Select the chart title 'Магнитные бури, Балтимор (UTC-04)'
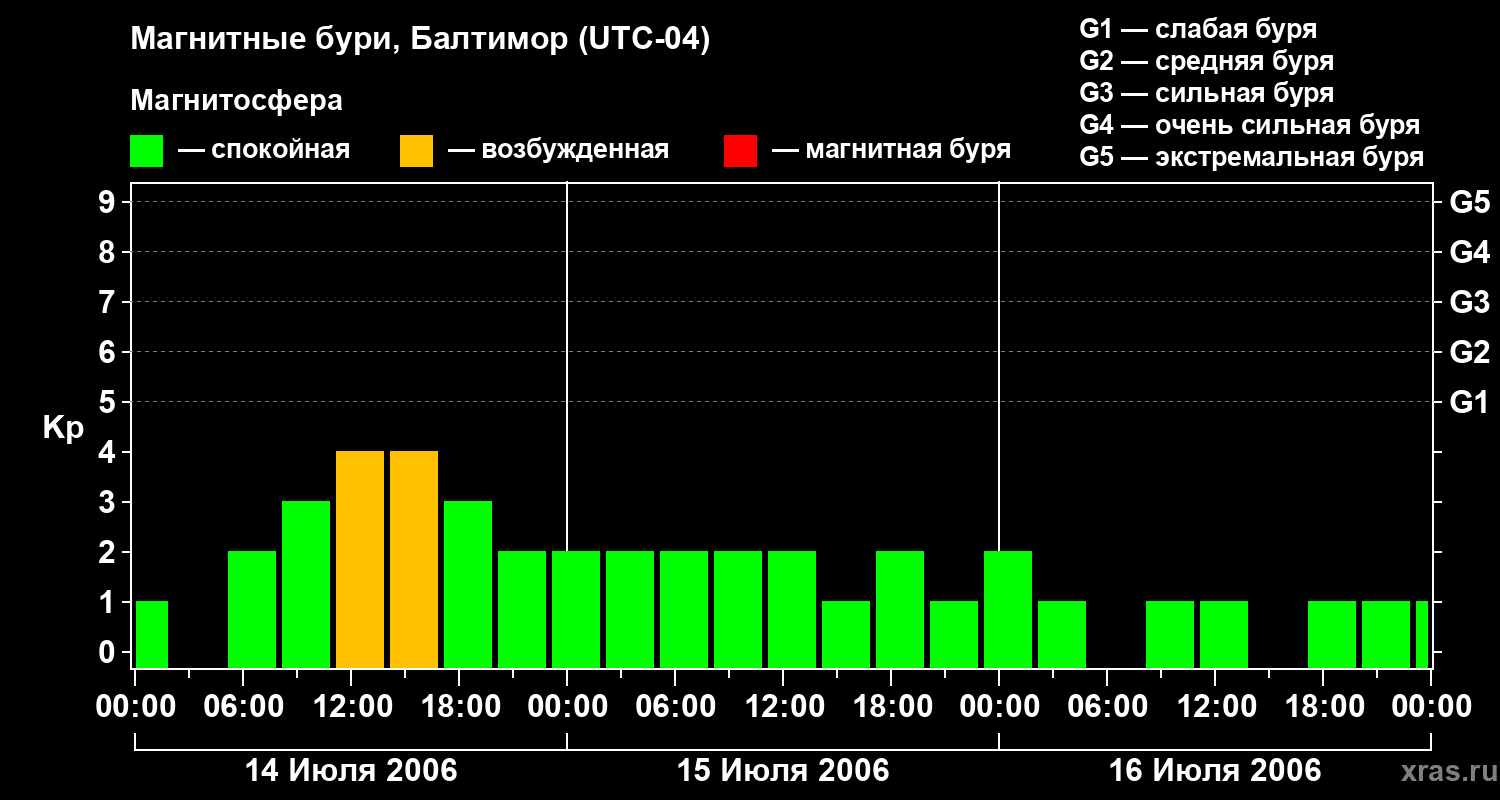 tap(420, 41)
